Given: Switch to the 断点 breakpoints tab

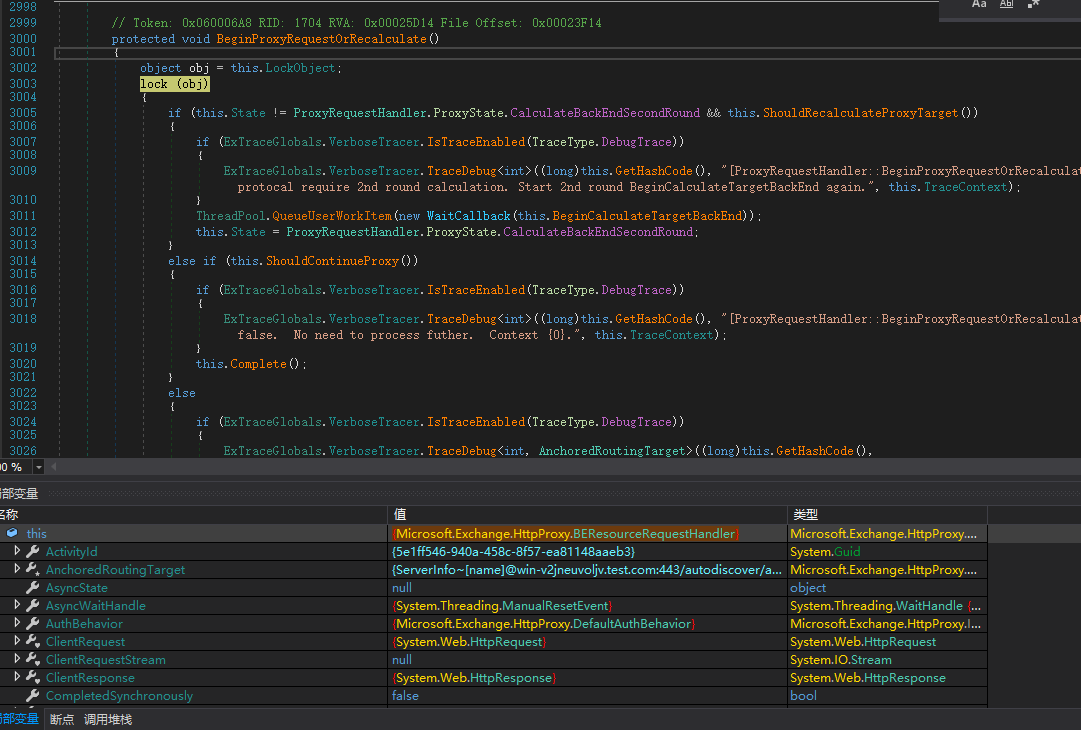Looking at the screenshot, I should [62, 719].
